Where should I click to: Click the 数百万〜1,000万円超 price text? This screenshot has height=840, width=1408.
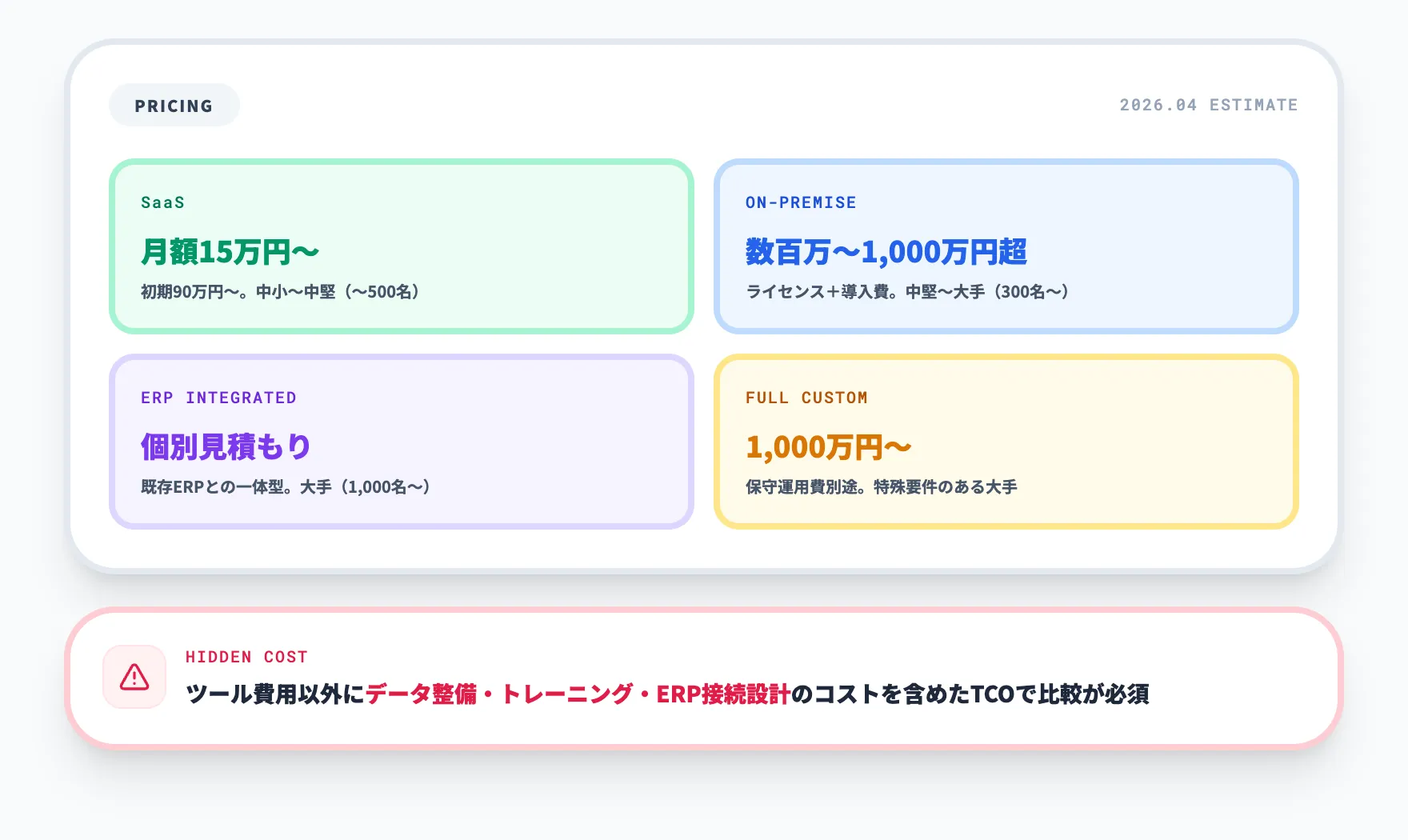tap(888, 250)
